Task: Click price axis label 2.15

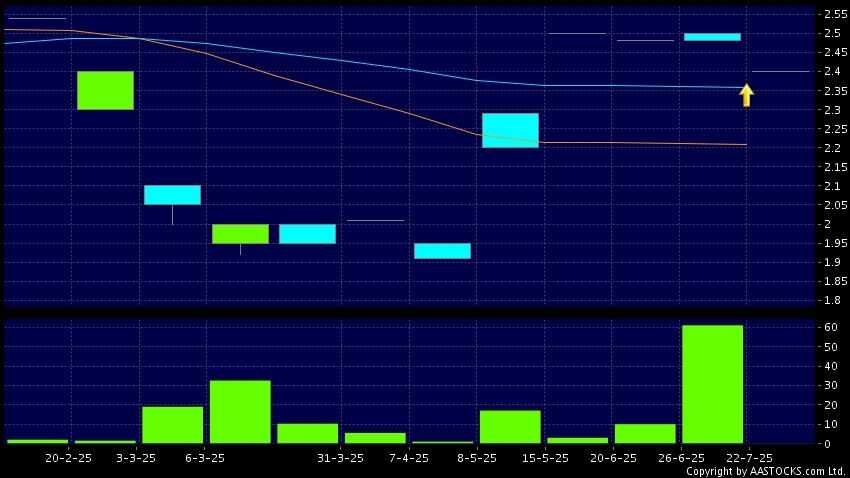Action: pos(835,166)
